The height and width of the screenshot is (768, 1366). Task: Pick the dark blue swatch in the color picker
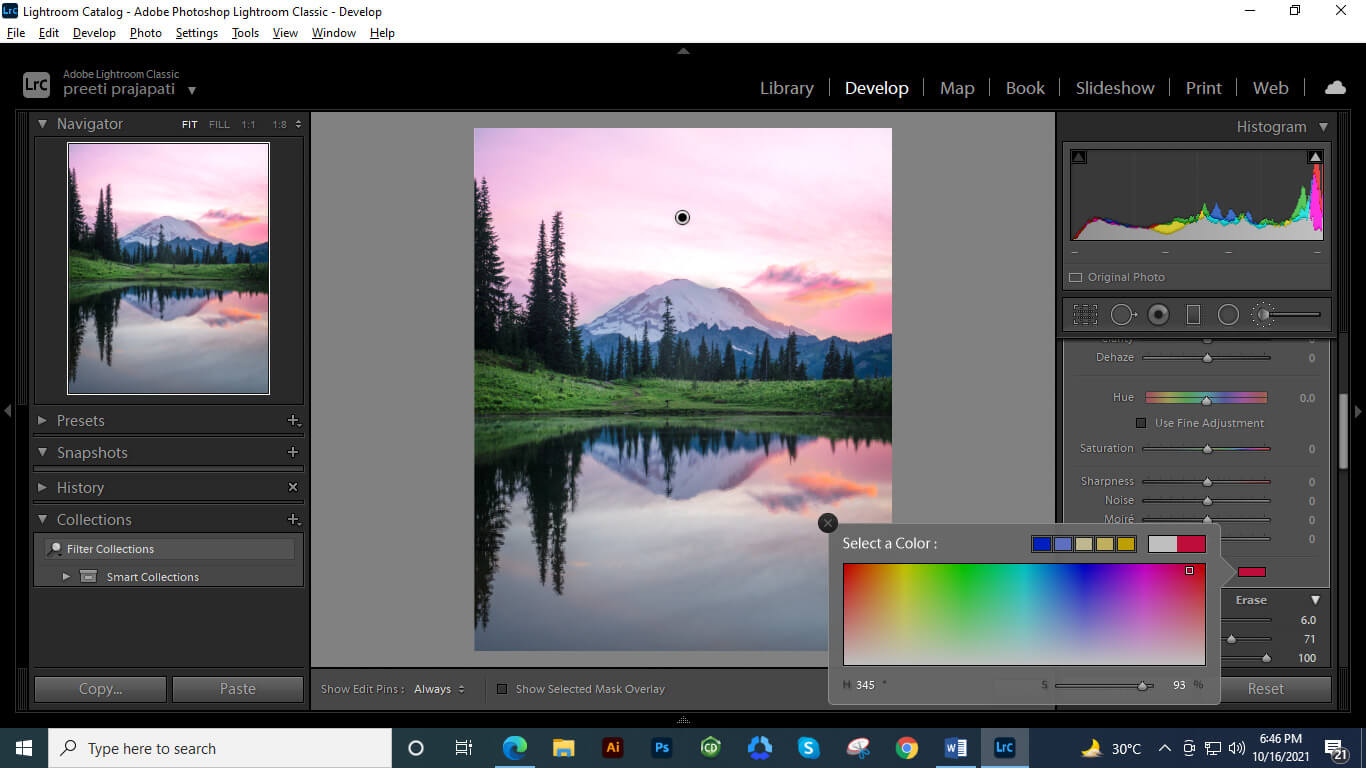click(x=1041, y=543)
